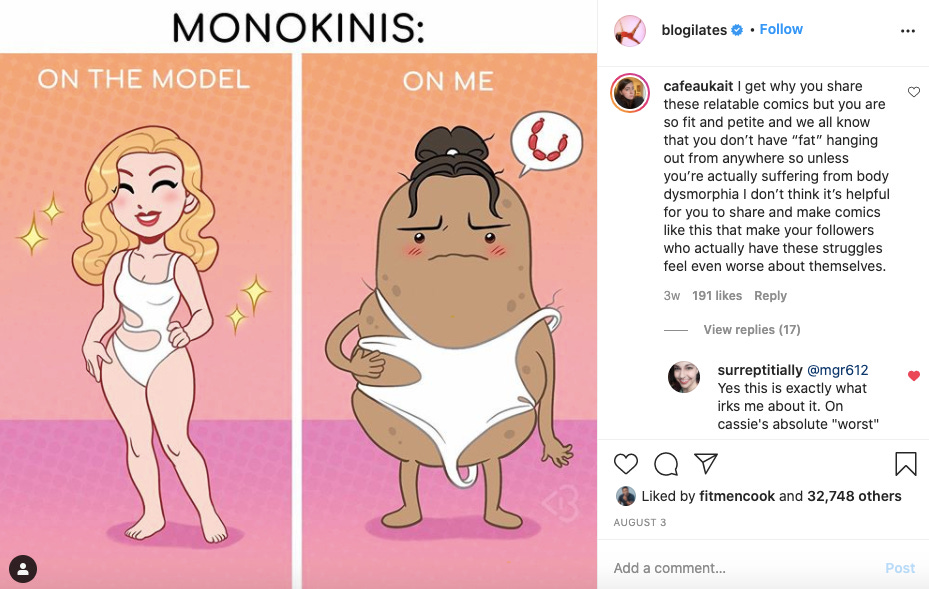Screen dimensions: 929x589
Task: Open comments via the speech bubble icon
Action: (x=666, y=464)
